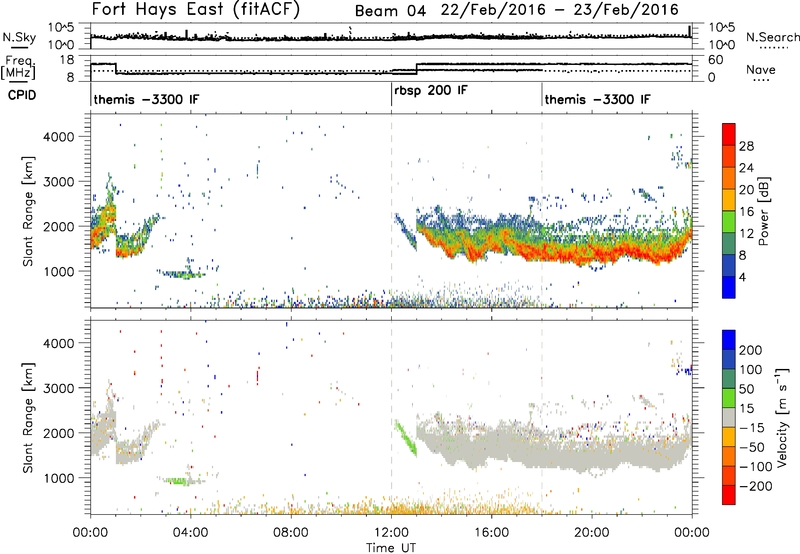800x554 pixels.
Task: Click the green Velocity colorbar segment (15 to 50)
Action: point(729,398)
